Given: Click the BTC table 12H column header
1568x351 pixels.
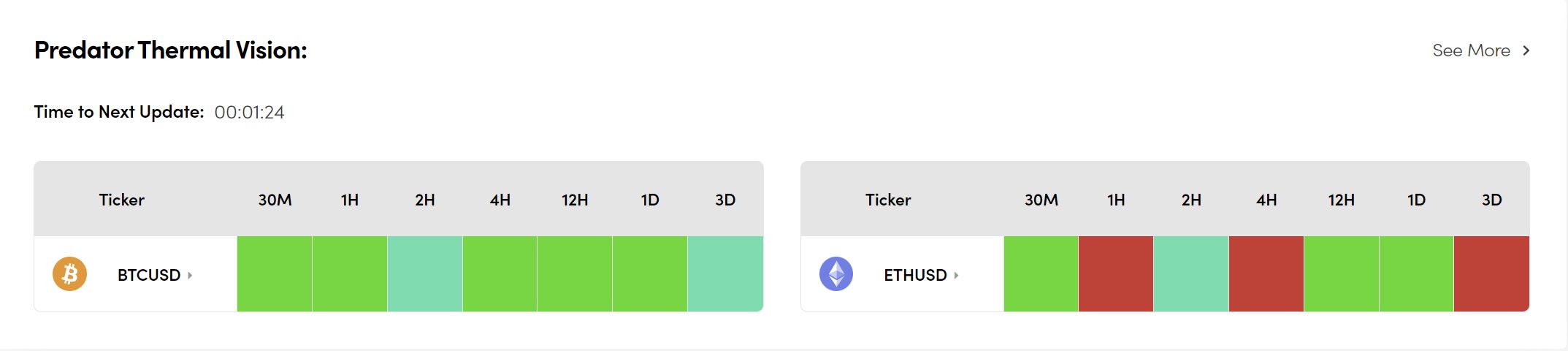Looking at the screenshot, I should [575, 200].
